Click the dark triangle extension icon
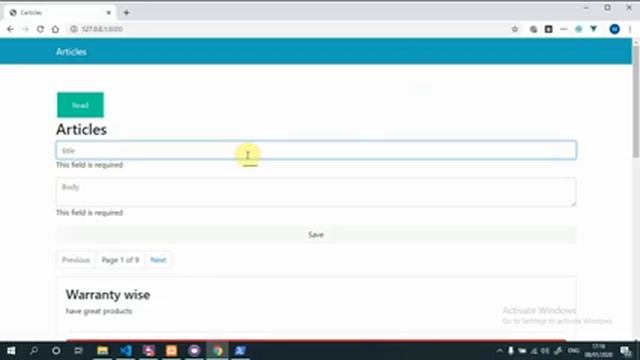This screenshot has width=640, height=360. [x=593, y=29]
